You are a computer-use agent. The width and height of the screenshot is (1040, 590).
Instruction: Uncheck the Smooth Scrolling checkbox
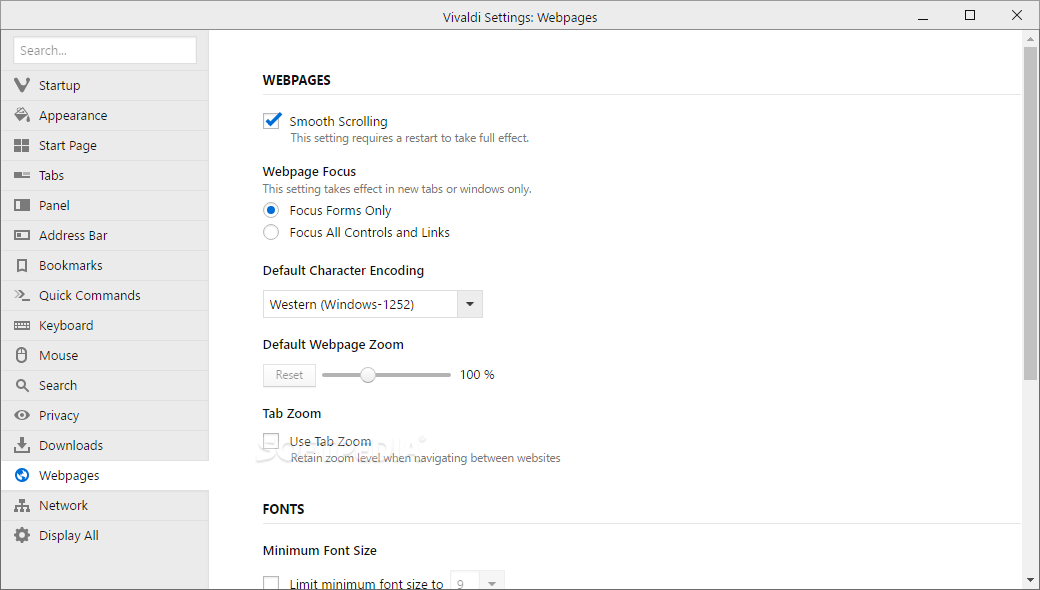[x=271, y=121]
